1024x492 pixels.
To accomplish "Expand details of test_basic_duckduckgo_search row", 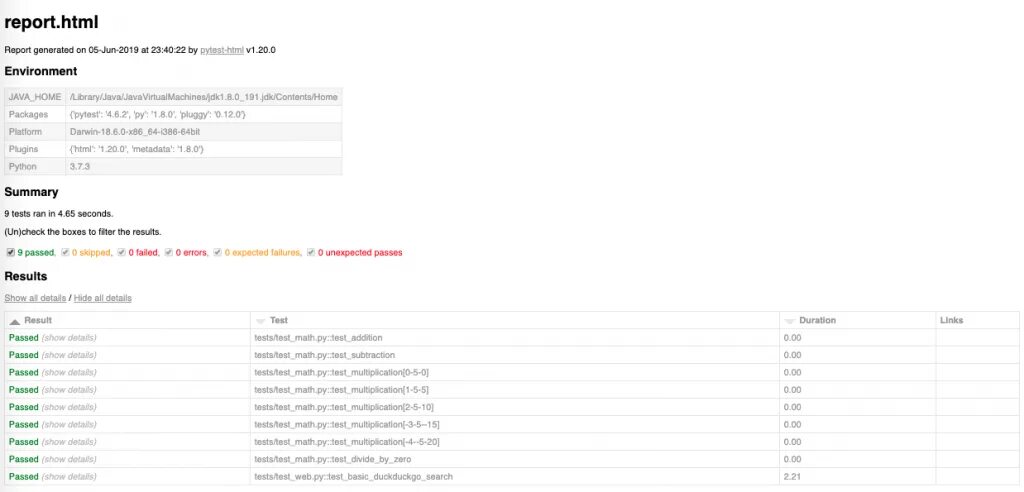I will (69, 477).
